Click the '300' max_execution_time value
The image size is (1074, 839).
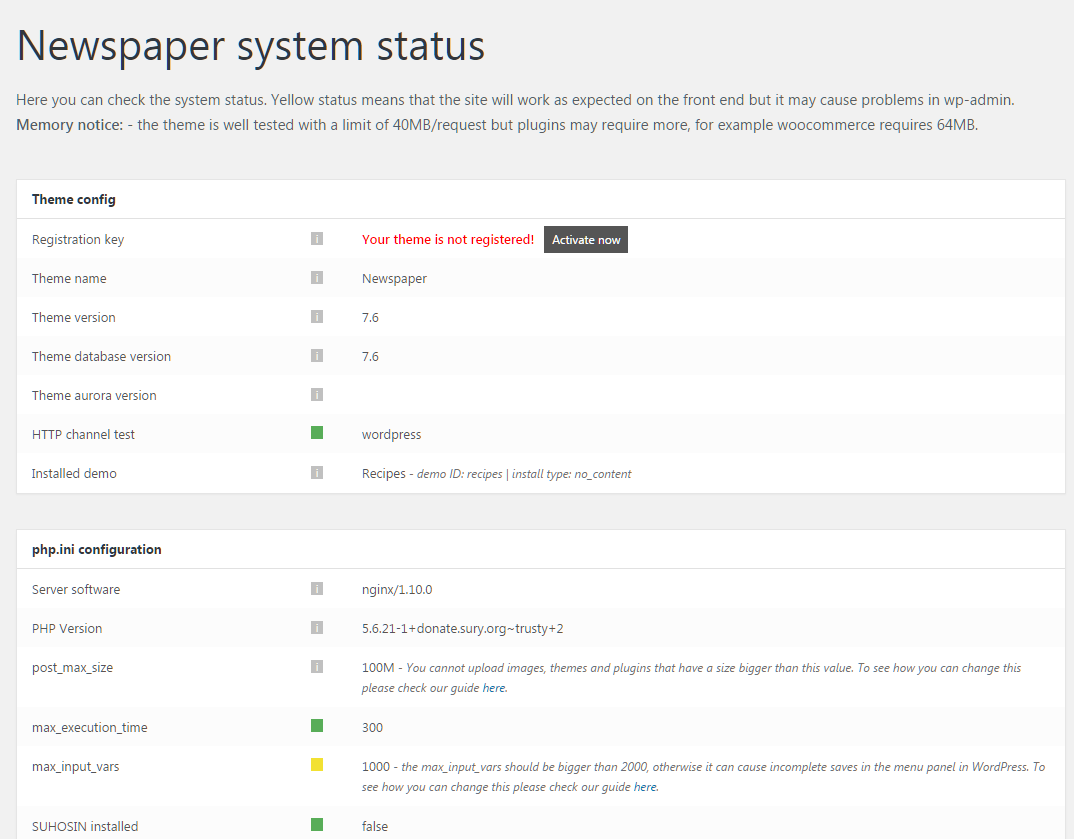[x=372, y=727]
